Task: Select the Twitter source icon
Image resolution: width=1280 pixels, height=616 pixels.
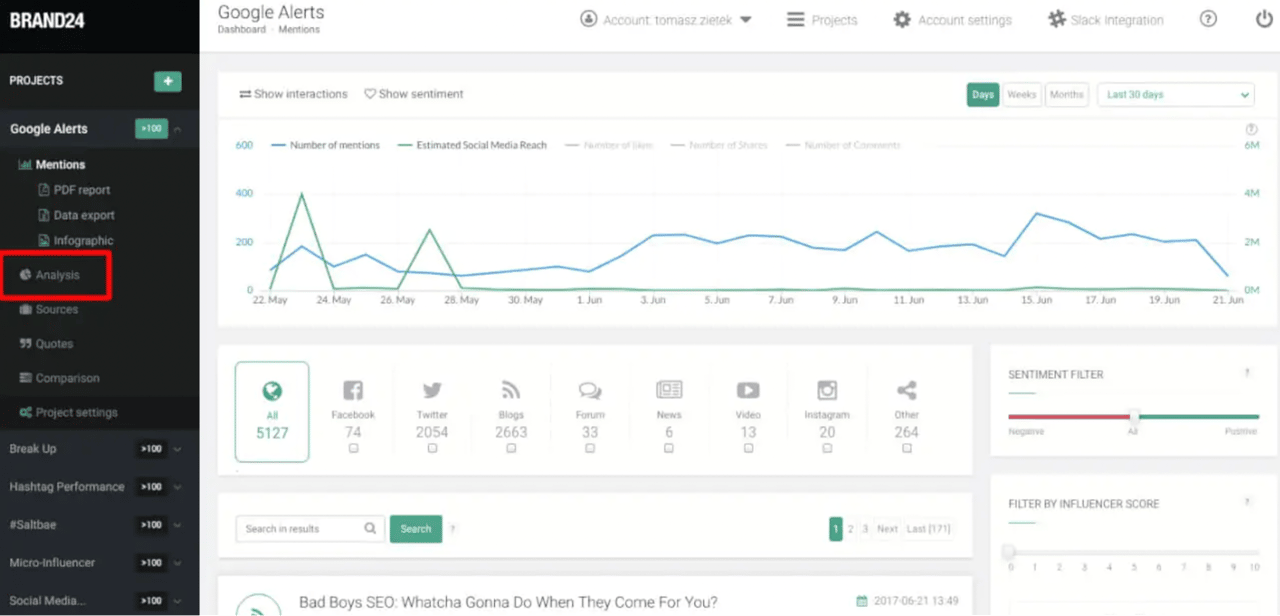Action: pyautogui.click(x=432, y=391)
